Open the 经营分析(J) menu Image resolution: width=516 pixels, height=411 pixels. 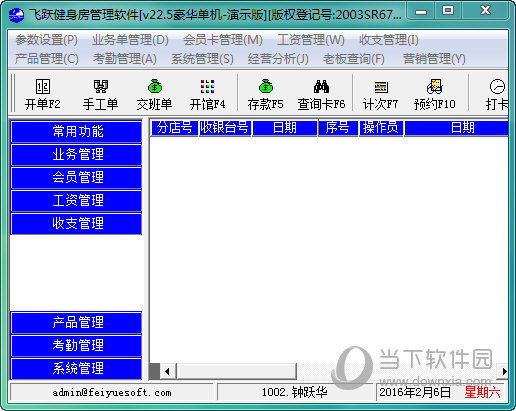click(278, 59)
